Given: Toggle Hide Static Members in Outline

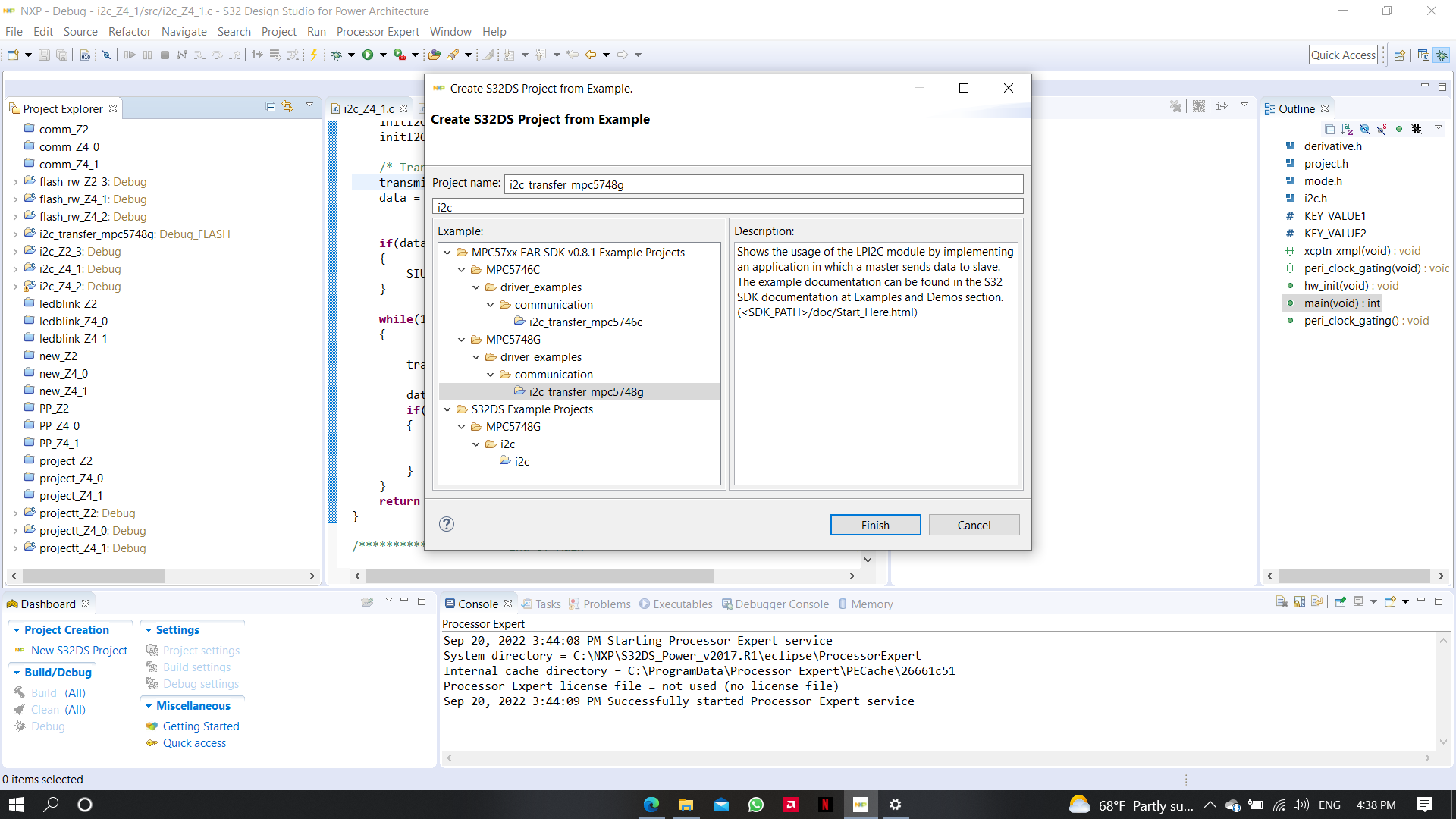Looking at the screenshot, I should click(1382, 129).
